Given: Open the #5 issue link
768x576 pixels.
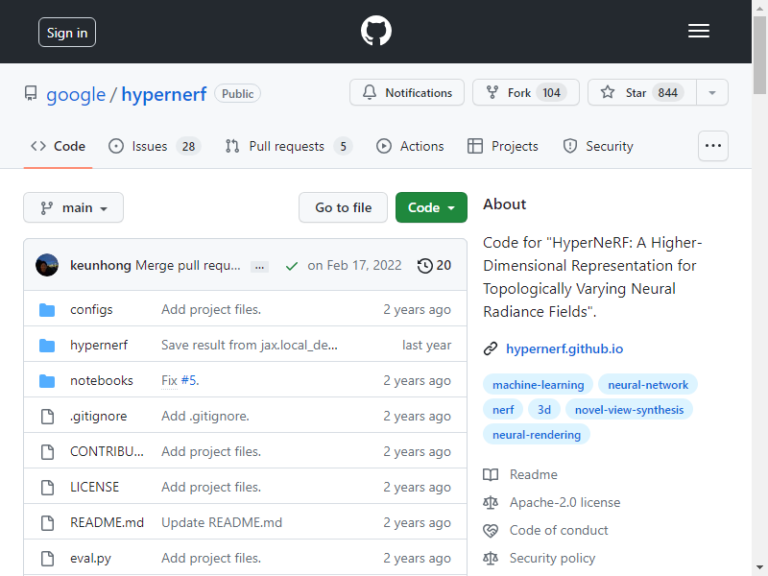Looking at the screenshot, I should point(189,381).
